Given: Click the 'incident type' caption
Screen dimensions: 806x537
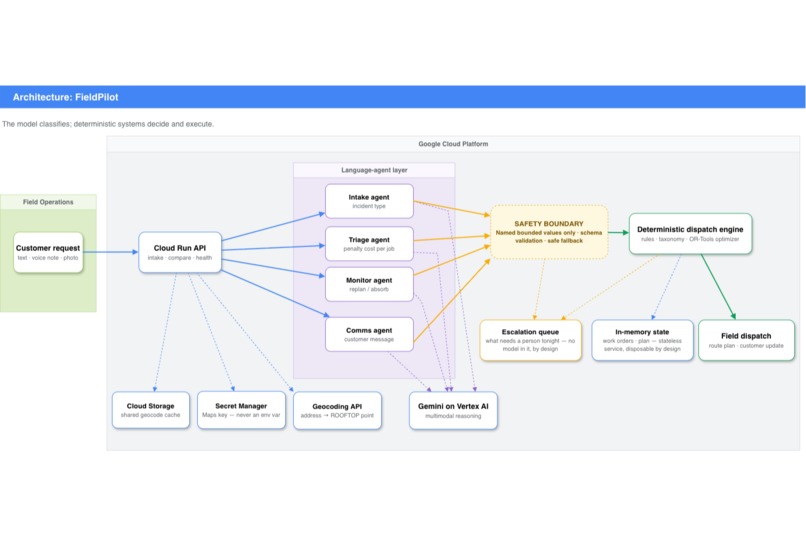Looking at the screenshot, I should click(x=369, y=206).
